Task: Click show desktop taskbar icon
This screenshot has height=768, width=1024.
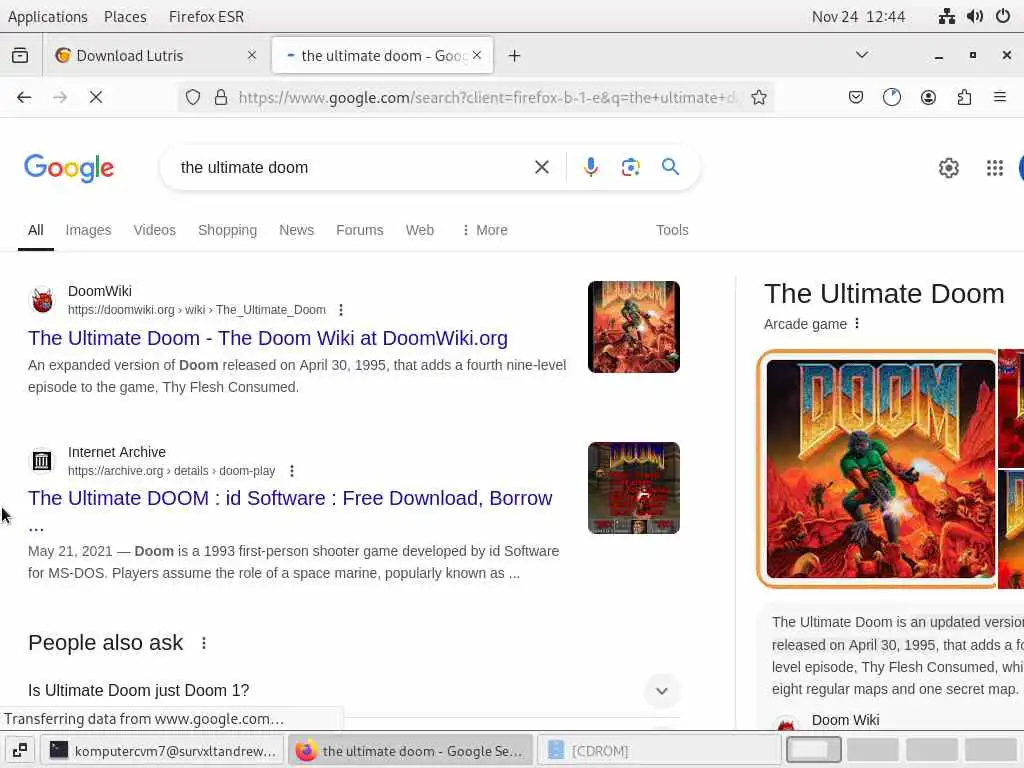Action: [x=20, y=751]
